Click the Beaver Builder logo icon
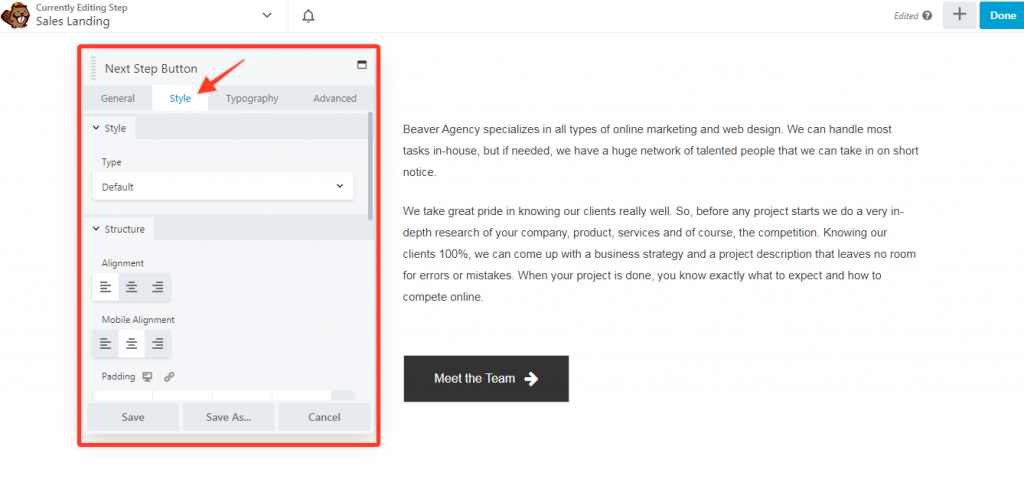1024x479 pixels. tap(16, 16)
